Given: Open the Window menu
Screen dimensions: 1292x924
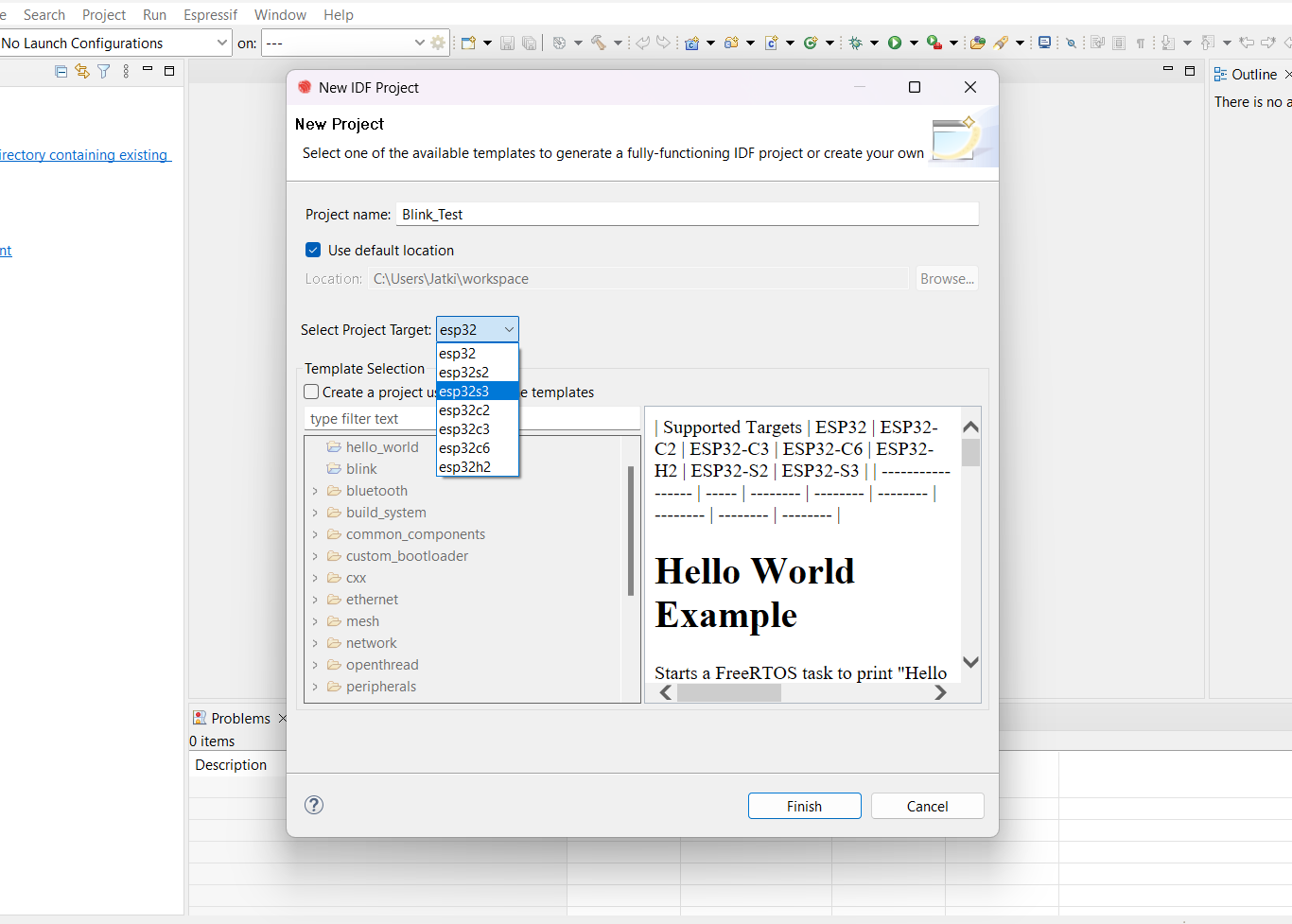Looking at the screenshot, I should pyautogui.click(x=280, y=14).
